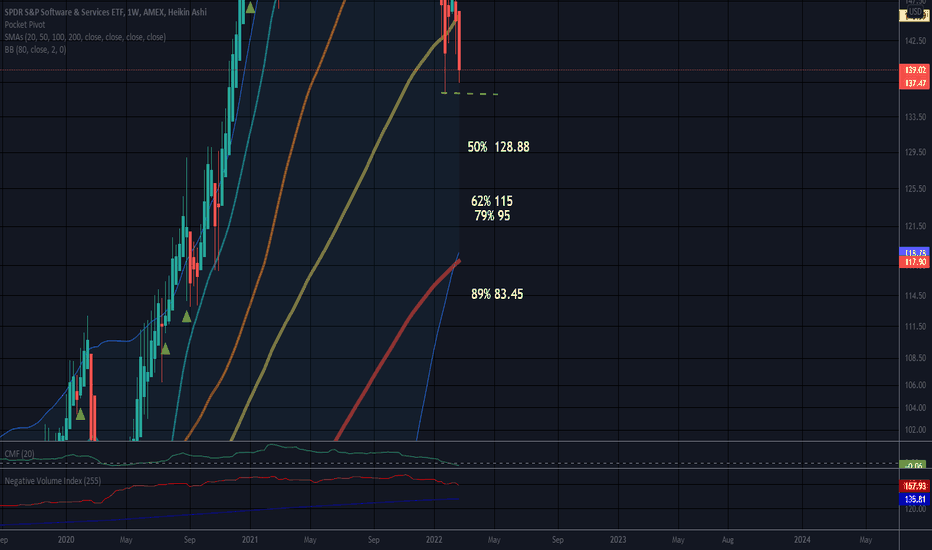Screen dimensions: 932x550
Task: Click the 142.50 price axis label
Action: click(915, 41)
